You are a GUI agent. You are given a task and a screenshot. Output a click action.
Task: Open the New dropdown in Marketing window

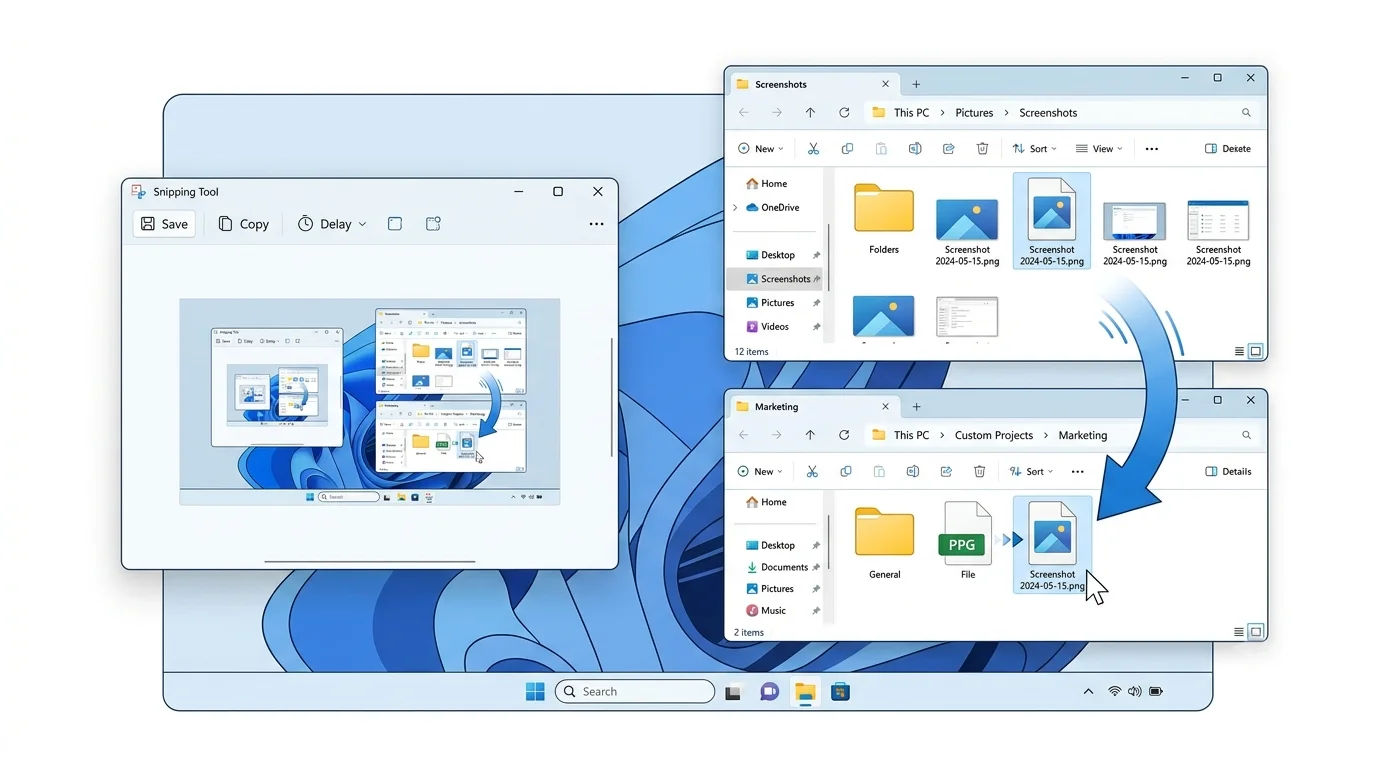tap(761, 471)
